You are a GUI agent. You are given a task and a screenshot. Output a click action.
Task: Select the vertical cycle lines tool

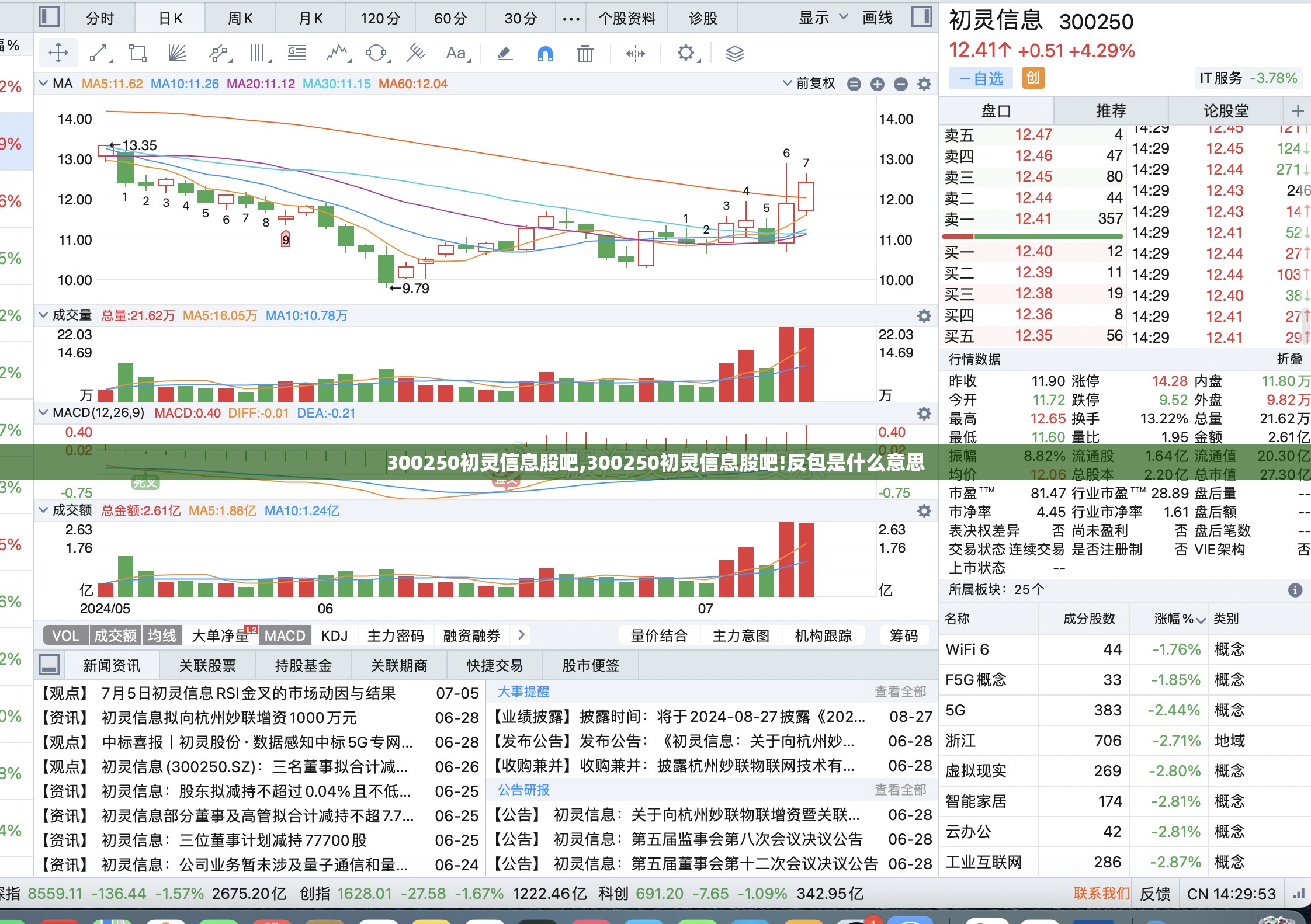(x=259, y=53)
